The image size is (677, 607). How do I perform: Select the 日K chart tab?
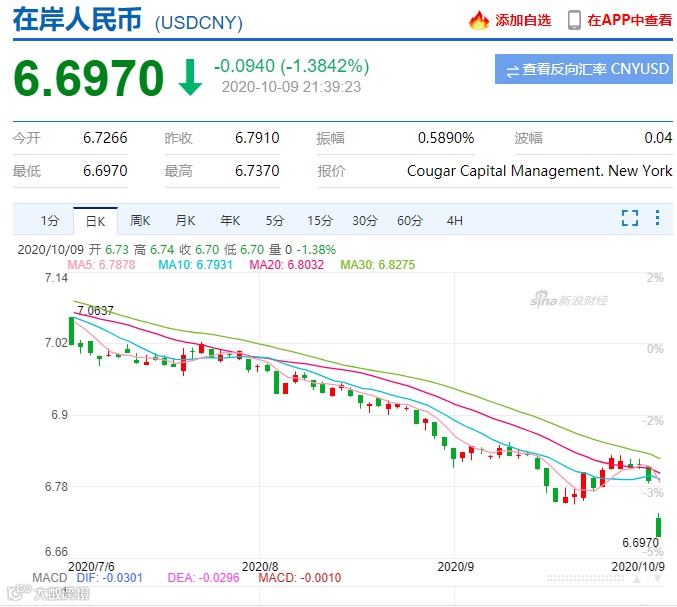95,221
